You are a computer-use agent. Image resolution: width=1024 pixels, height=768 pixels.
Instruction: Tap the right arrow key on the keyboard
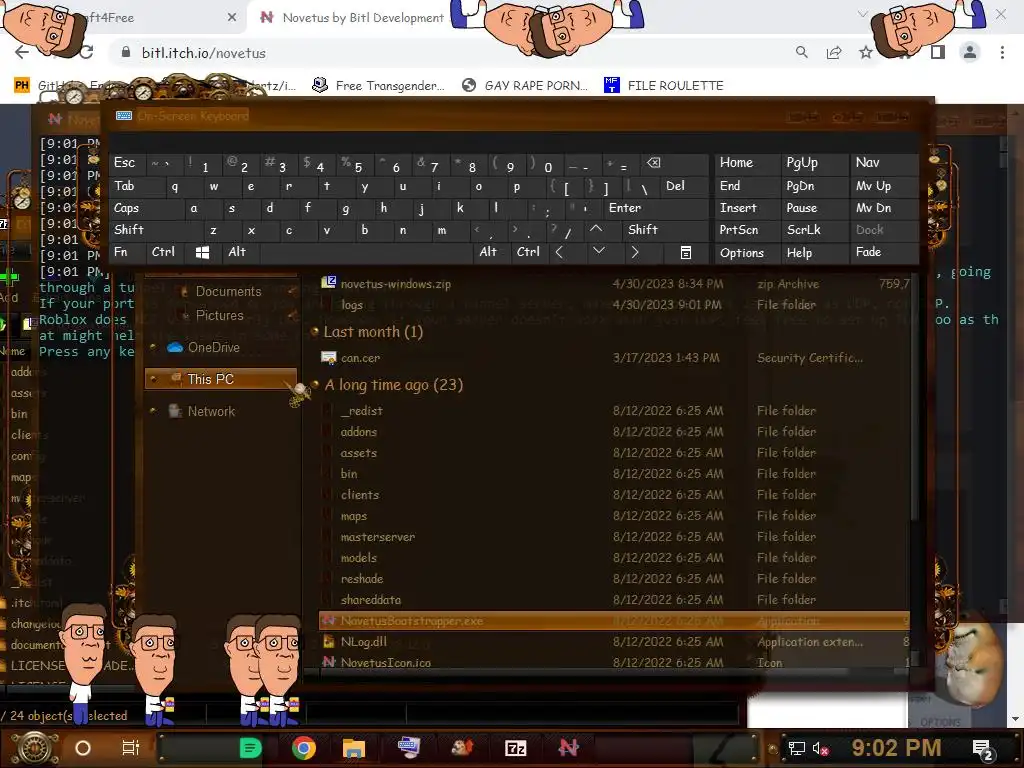(x=634, y=252)
